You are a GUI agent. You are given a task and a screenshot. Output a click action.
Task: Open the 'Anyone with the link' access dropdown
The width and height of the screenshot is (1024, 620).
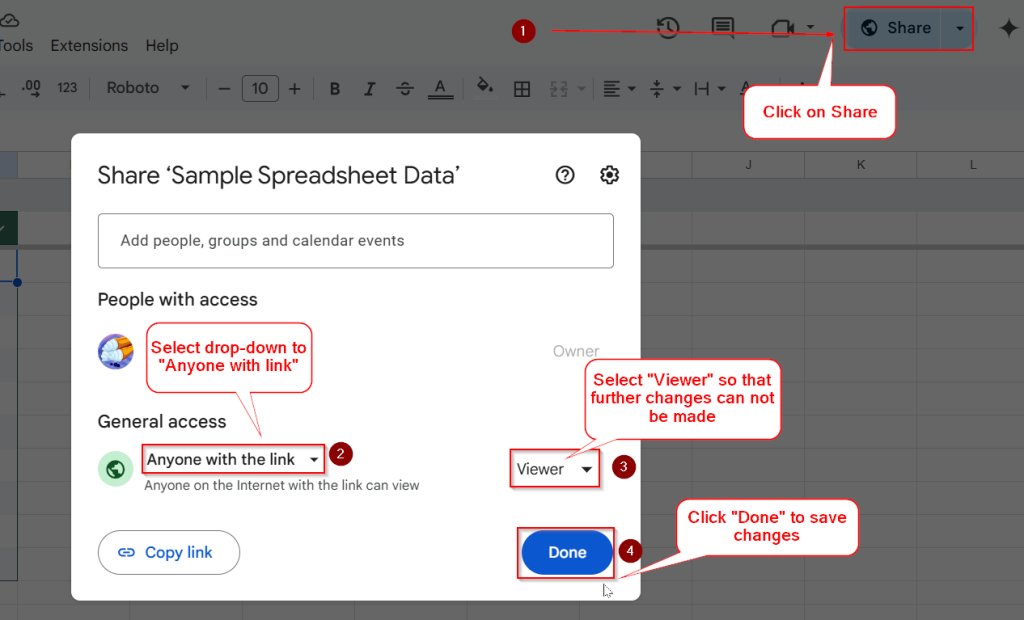[233, 459]
